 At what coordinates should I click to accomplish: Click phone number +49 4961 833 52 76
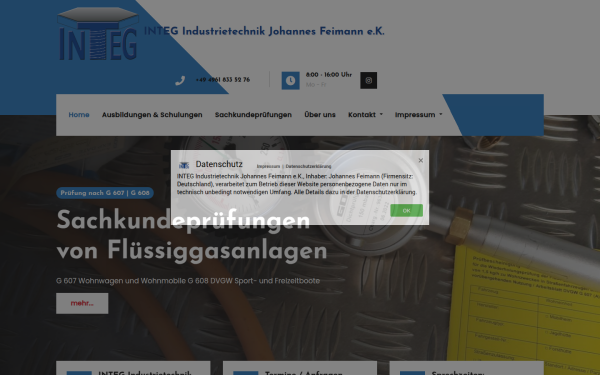click(x=223, y=80)
